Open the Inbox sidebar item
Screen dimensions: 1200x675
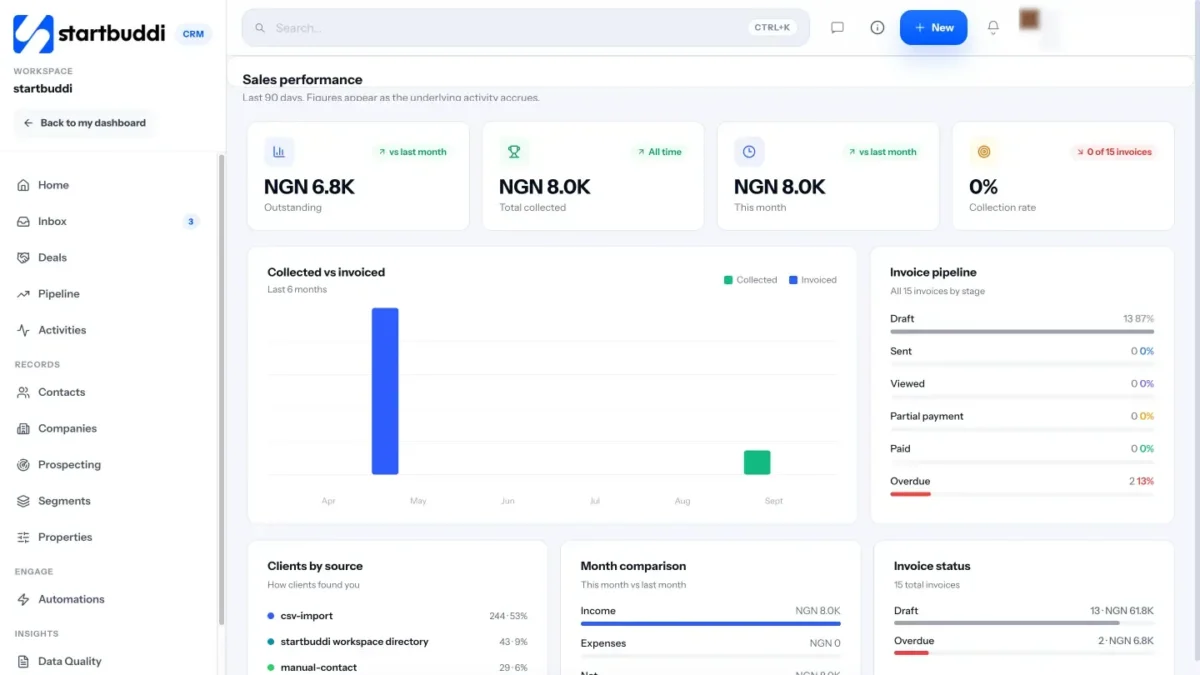click(x=110, y=221)
